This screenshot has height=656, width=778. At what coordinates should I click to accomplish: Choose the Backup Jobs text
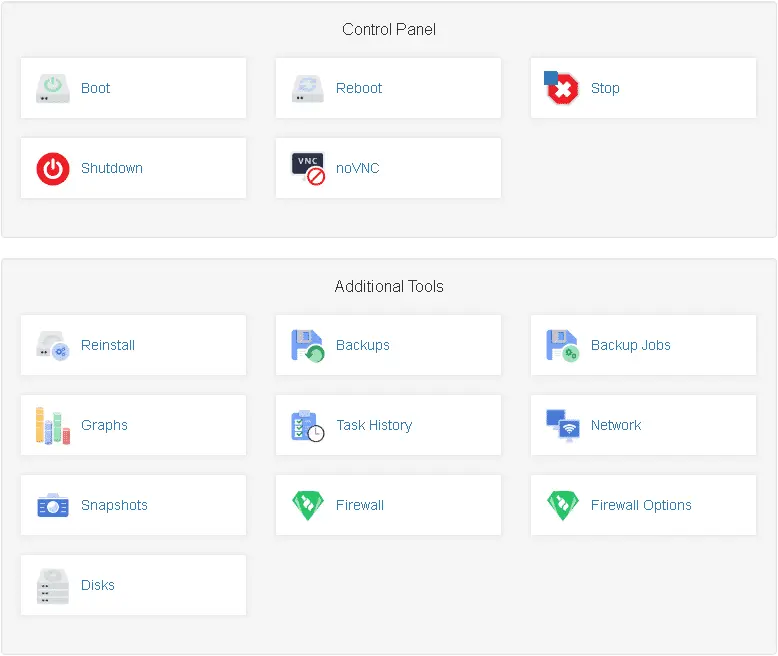point(630,345)
